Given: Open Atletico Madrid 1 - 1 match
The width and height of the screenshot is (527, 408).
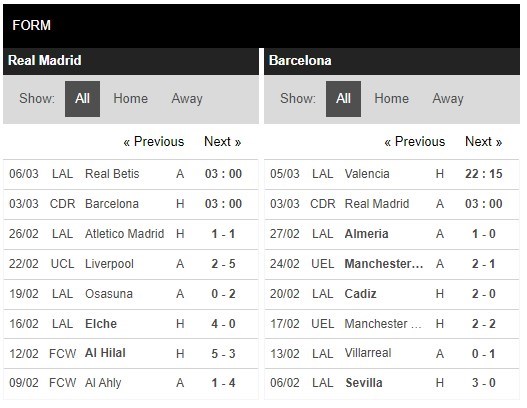Looking at the screenshot, I should [131, 234].
